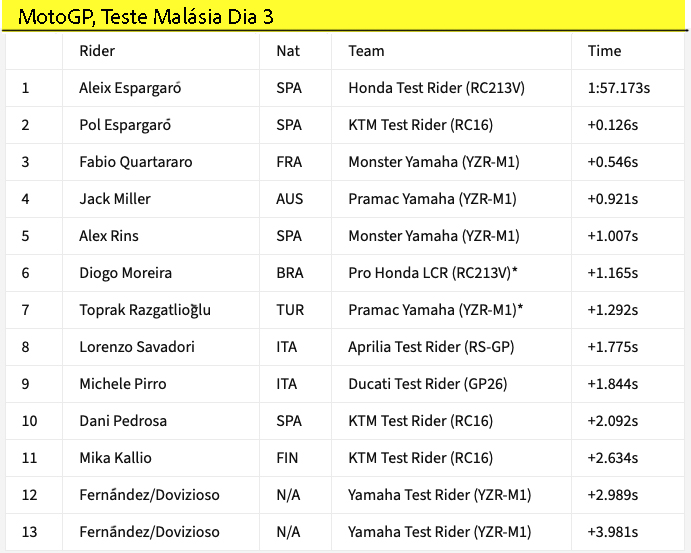This screenshot has width=691, height=553.
Task: Click the BRA nationality cell
Action: pyautogui.click(x=289, y=273)
